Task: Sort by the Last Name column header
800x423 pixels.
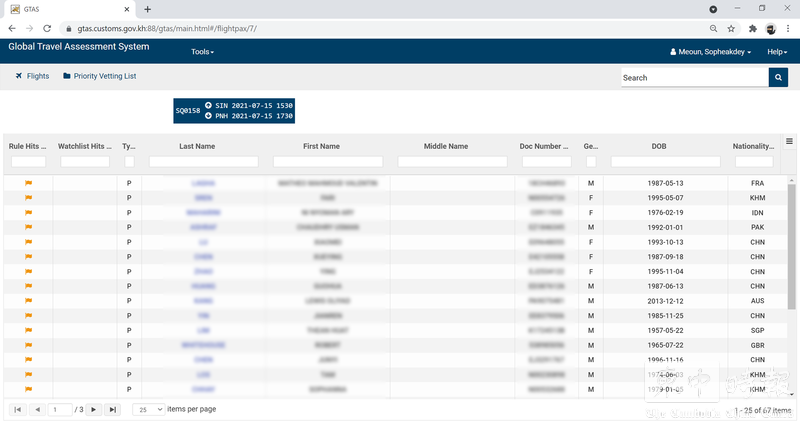Action: tap(197, 146)
